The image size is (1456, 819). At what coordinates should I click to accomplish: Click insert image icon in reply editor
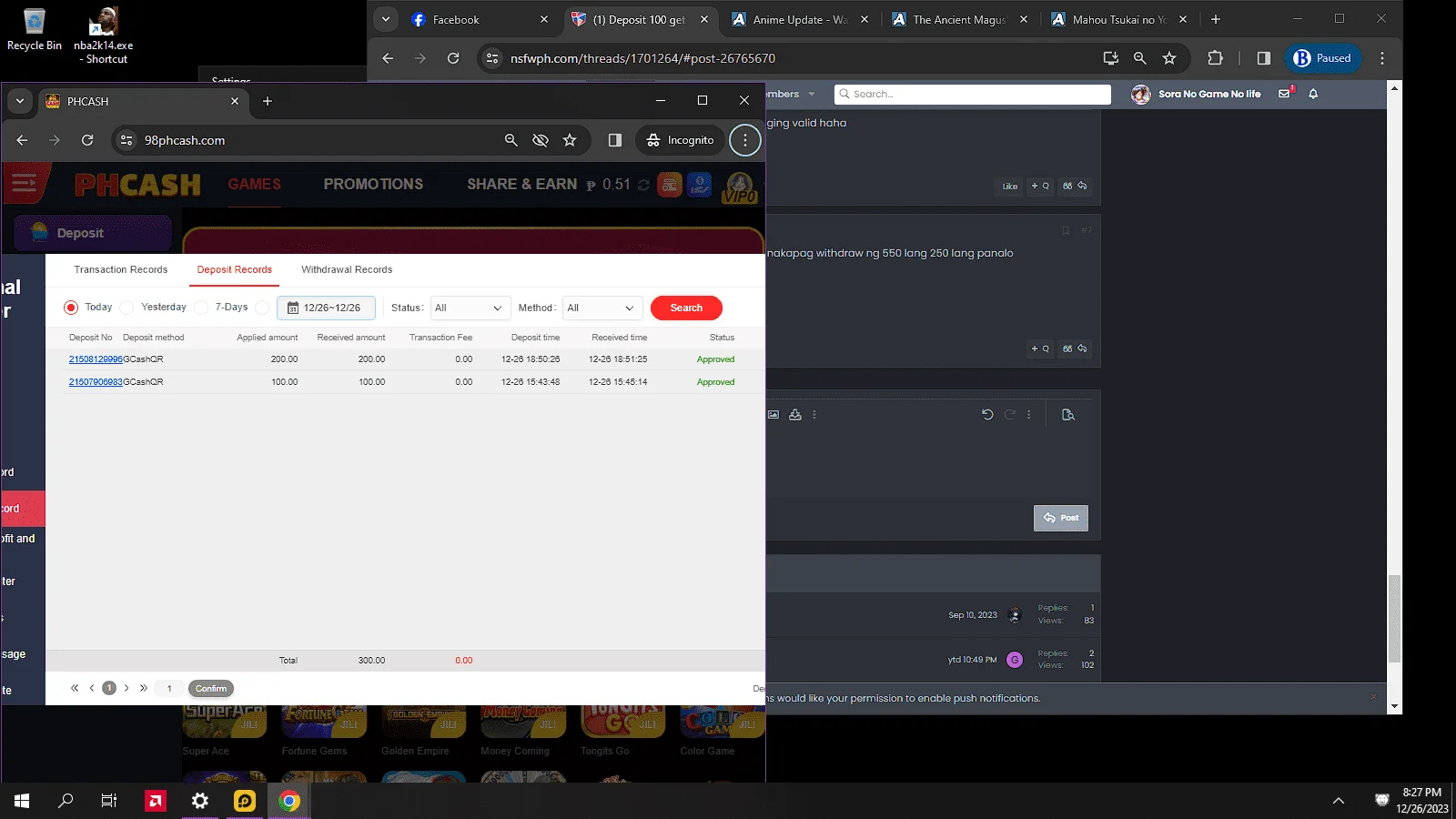773,414
